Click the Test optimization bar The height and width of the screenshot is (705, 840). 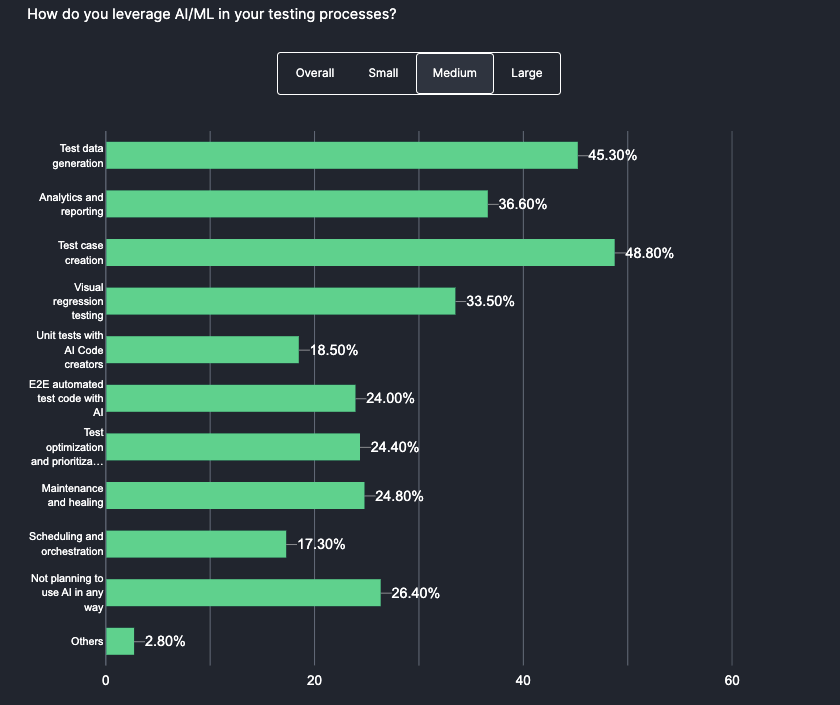232,447
